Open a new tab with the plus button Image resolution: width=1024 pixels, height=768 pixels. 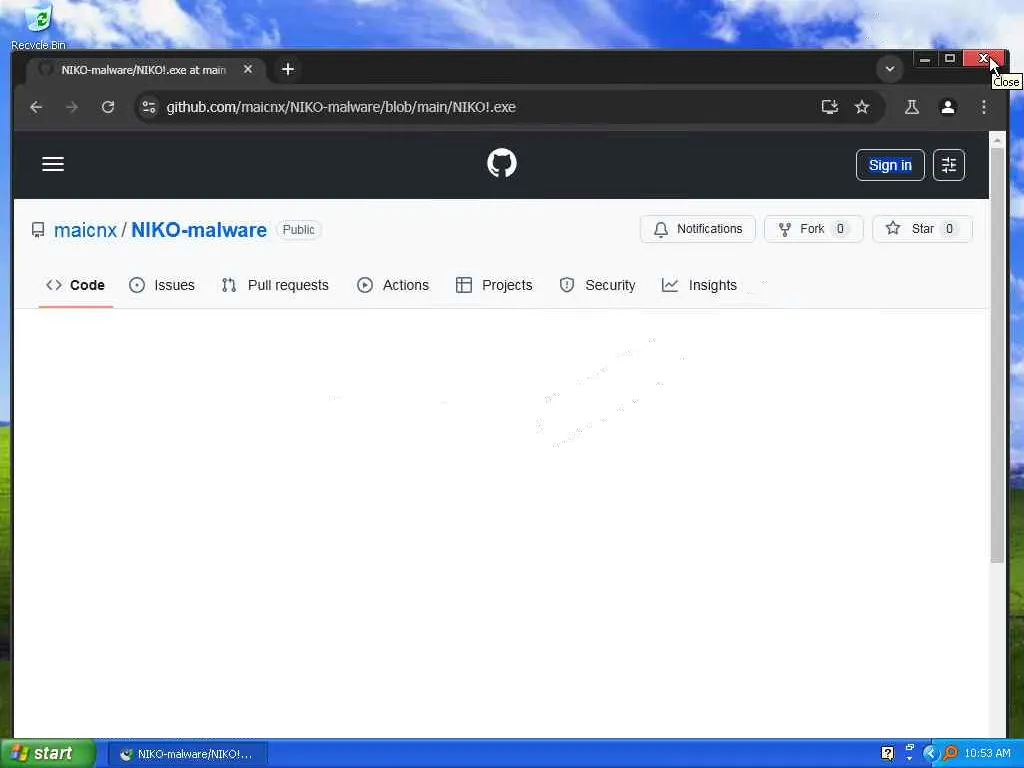(x=287, y=69)
